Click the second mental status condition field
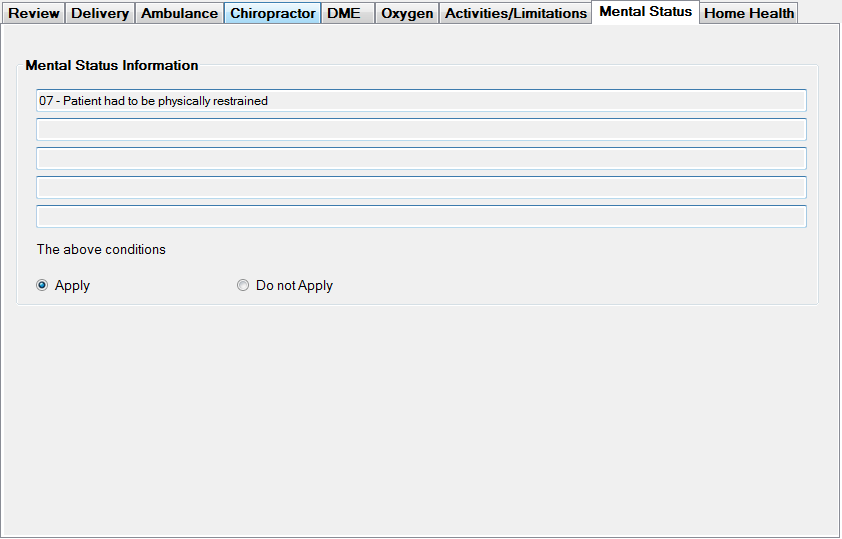Screen dimensions: 842x539 421,130
